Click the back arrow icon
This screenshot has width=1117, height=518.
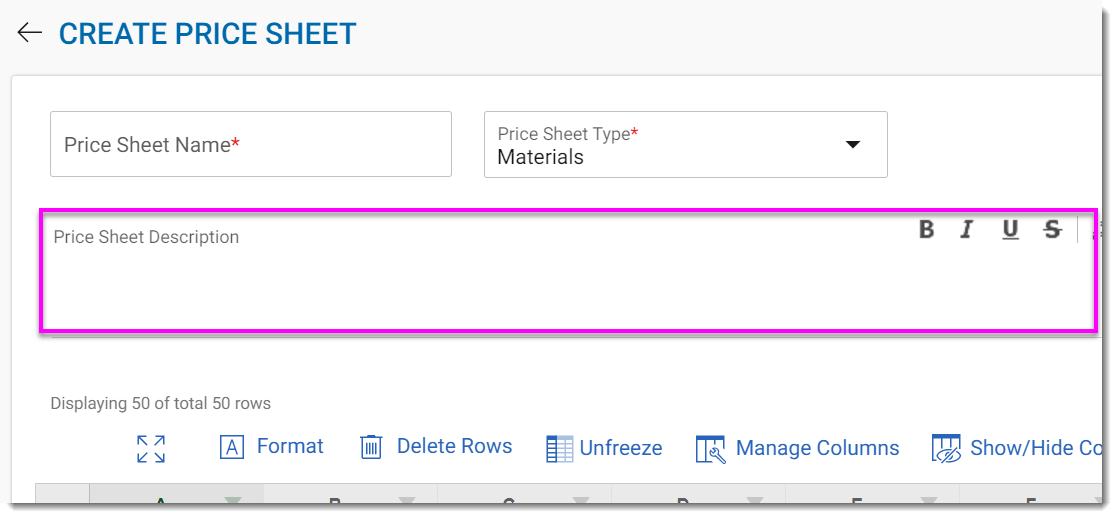click(30, 33)
